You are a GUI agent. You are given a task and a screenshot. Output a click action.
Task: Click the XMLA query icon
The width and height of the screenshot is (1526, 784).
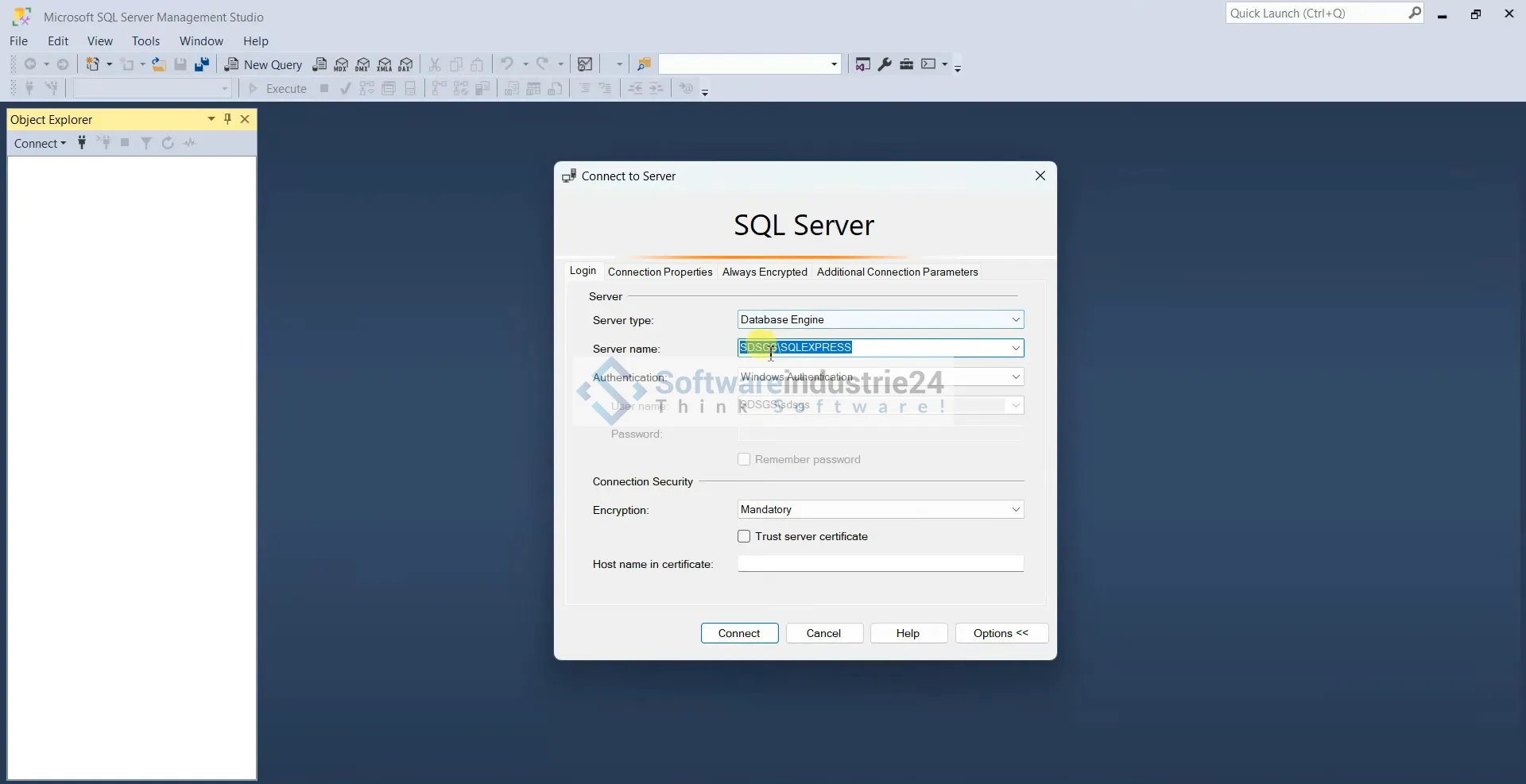click(385, 65)
